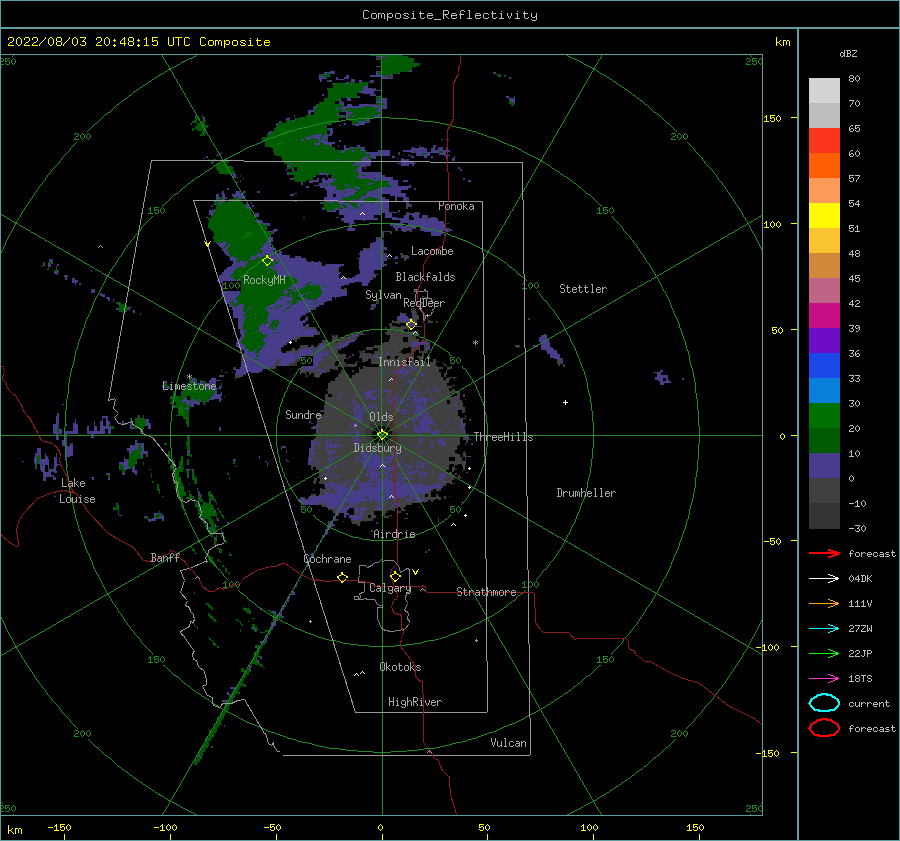
Task: Click the Ponoka label on the map
Action: (456, 206)
